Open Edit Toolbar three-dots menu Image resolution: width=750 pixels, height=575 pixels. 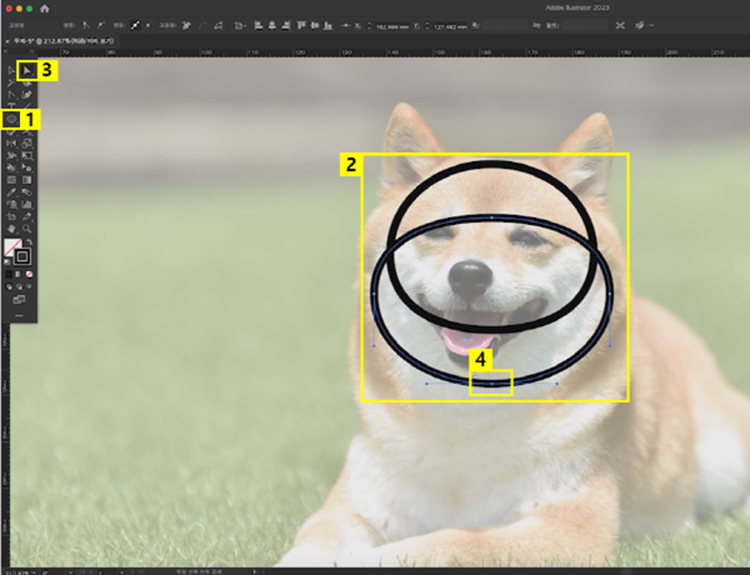tap(19, 315)
